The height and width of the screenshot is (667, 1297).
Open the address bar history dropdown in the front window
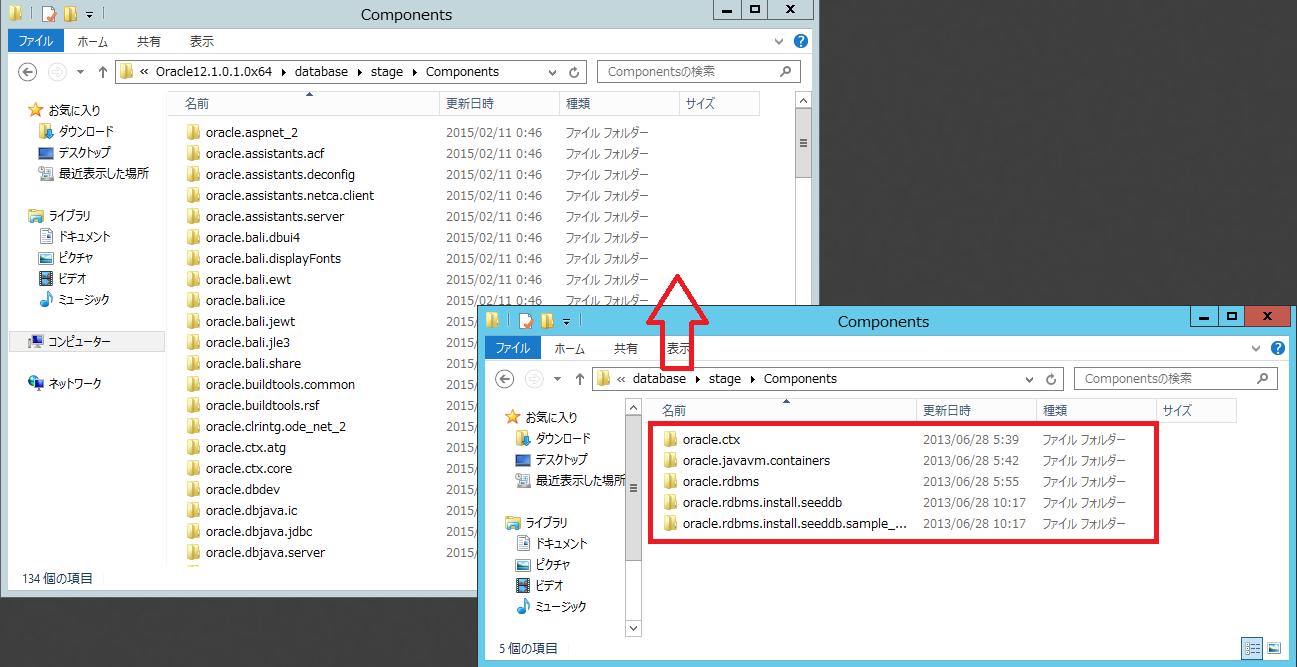[x=1030, y=379]
